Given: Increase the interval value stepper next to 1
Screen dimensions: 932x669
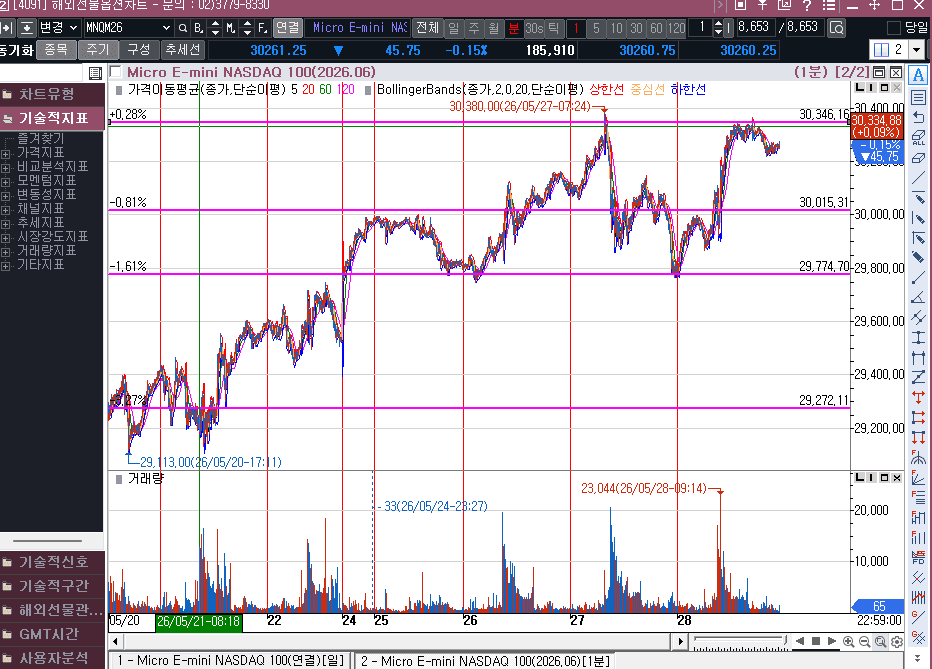Looking at the screenshot, I should (718, 24).
